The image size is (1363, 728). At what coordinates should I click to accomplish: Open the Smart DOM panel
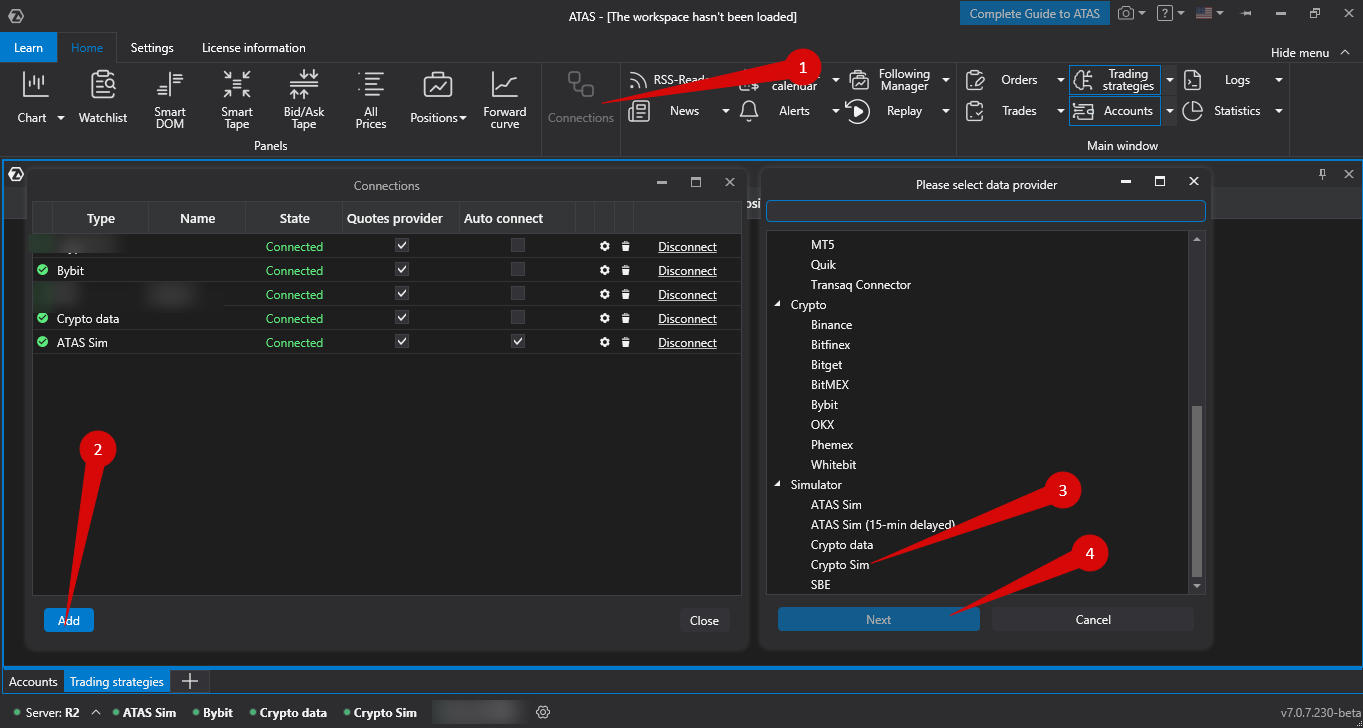(170, 100)
